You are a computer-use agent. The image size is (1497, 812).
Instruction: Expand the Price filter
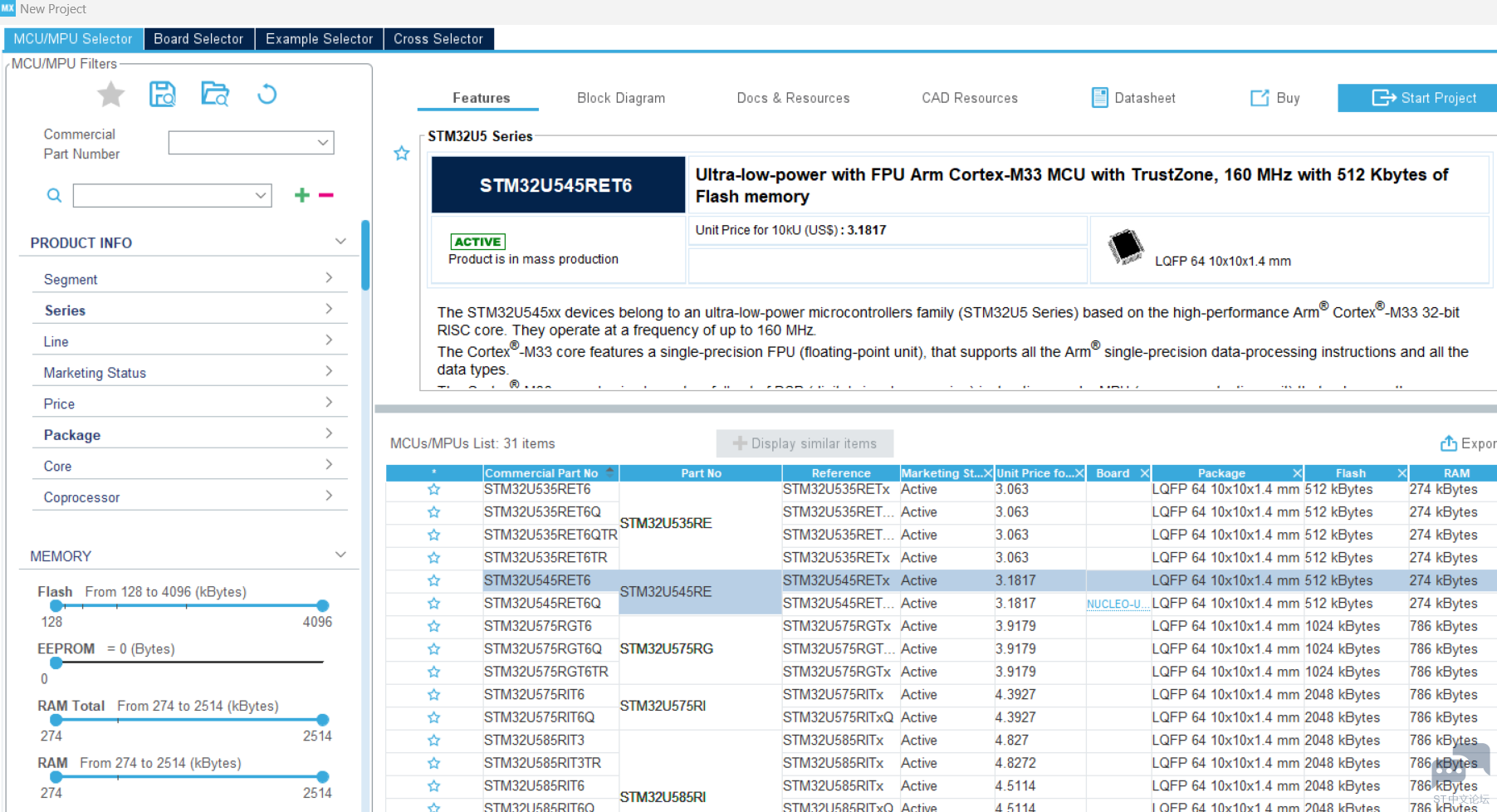[329, 403]
